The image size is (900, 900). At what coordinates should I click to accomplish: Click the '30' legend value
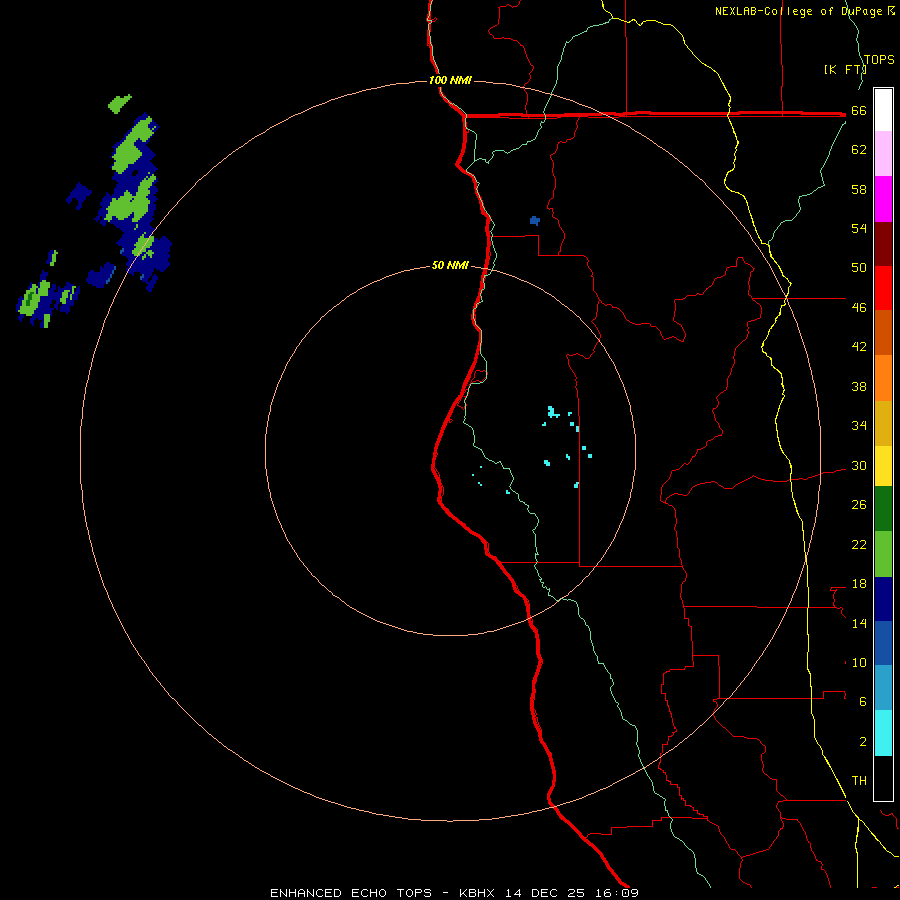pyautogui.click(x=859, y=465)
